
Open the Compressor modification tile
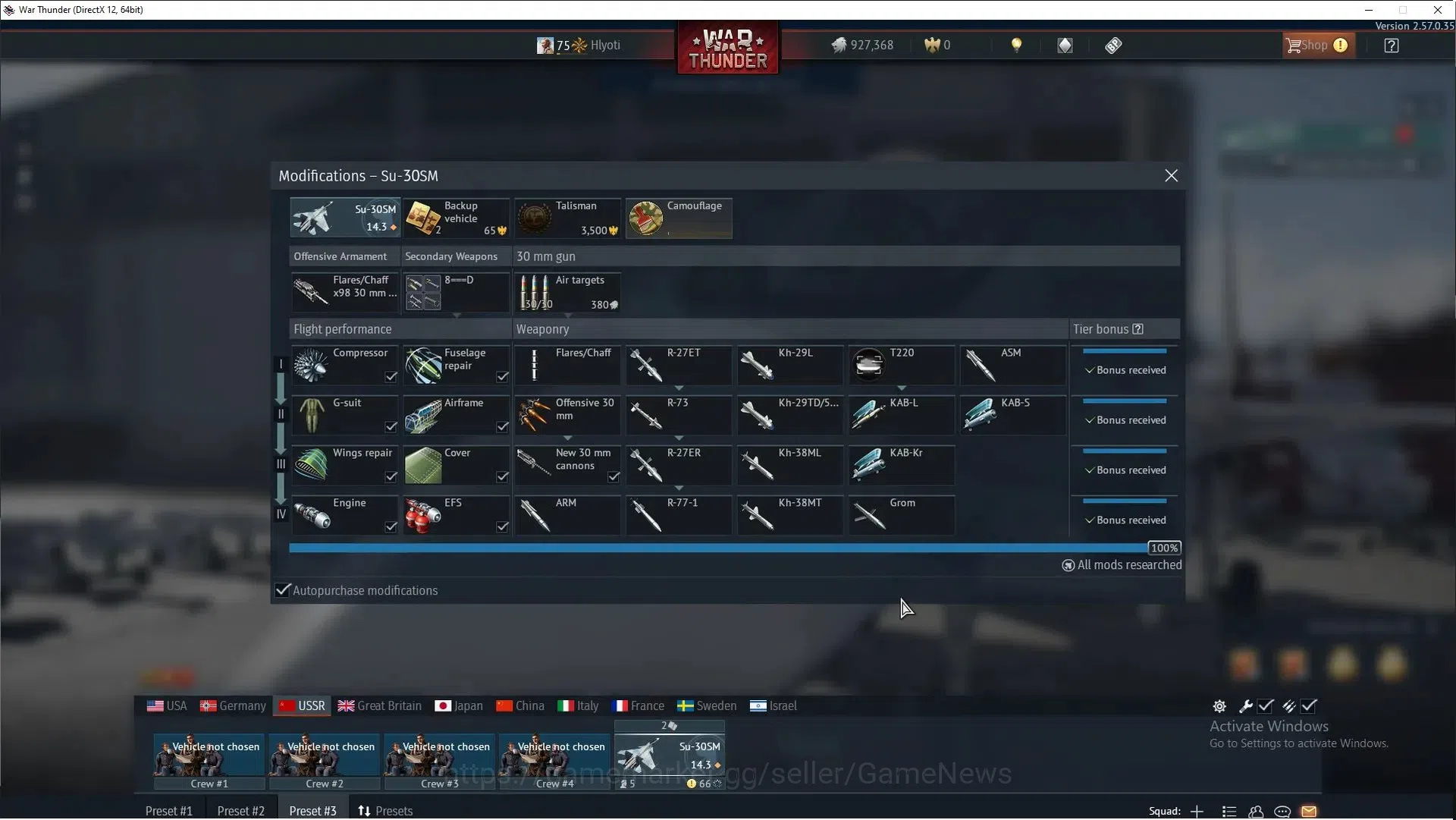(345, 365)
